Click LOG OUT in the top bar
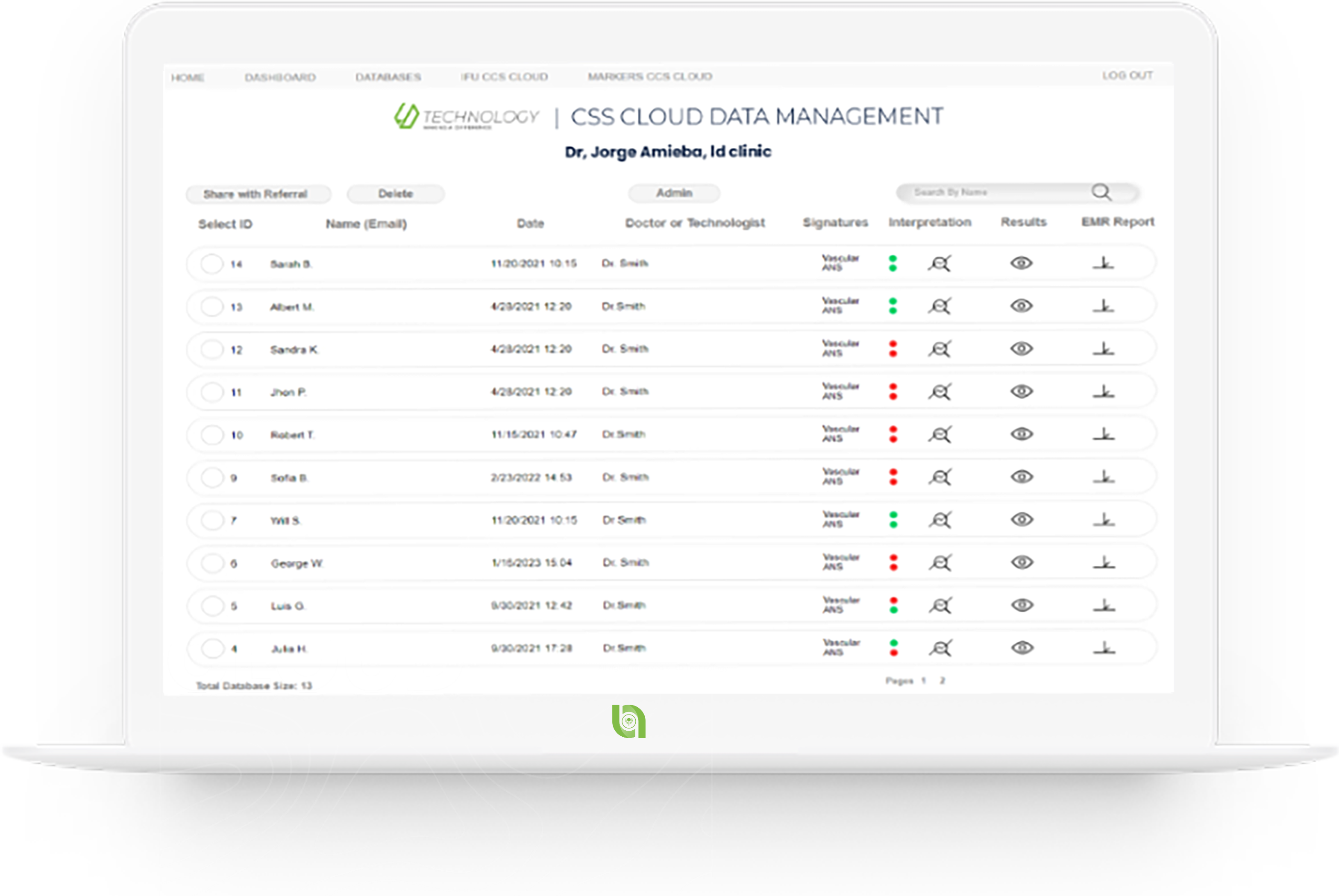The width and height of the screenshot is (1339, 896). [x=1127, y=76]
